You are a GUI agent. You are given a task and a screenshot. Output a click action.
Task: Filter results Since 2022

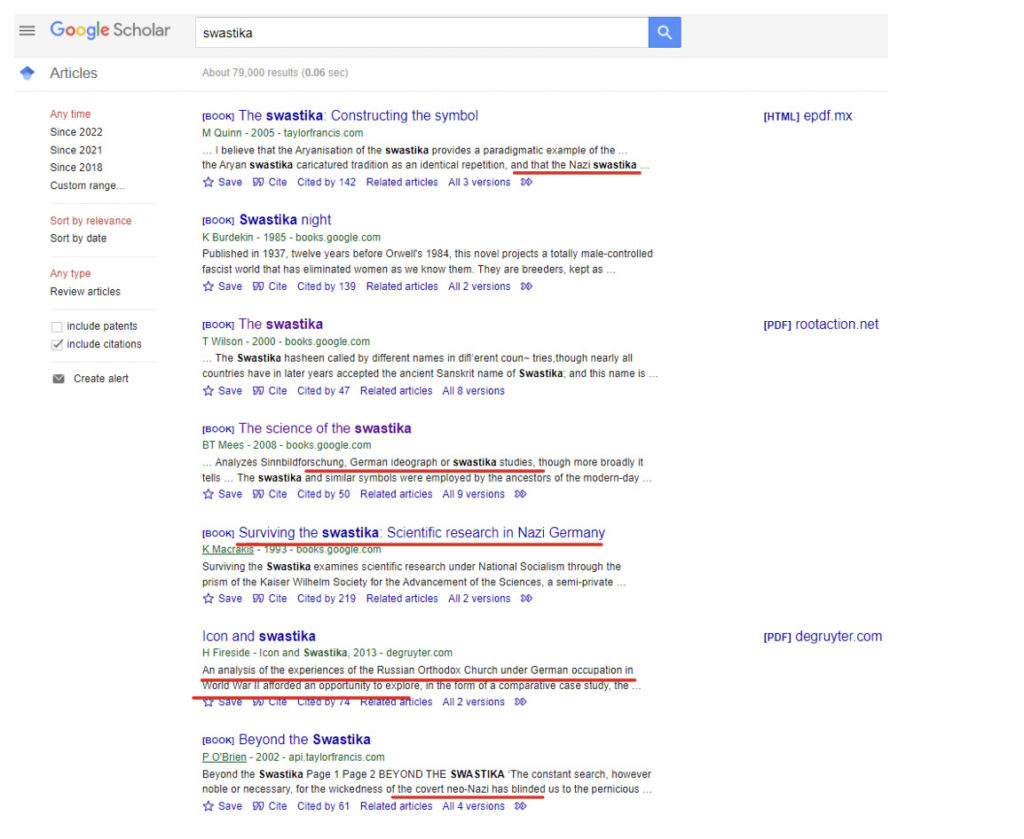pyautogui.click(x=76, y=132)
